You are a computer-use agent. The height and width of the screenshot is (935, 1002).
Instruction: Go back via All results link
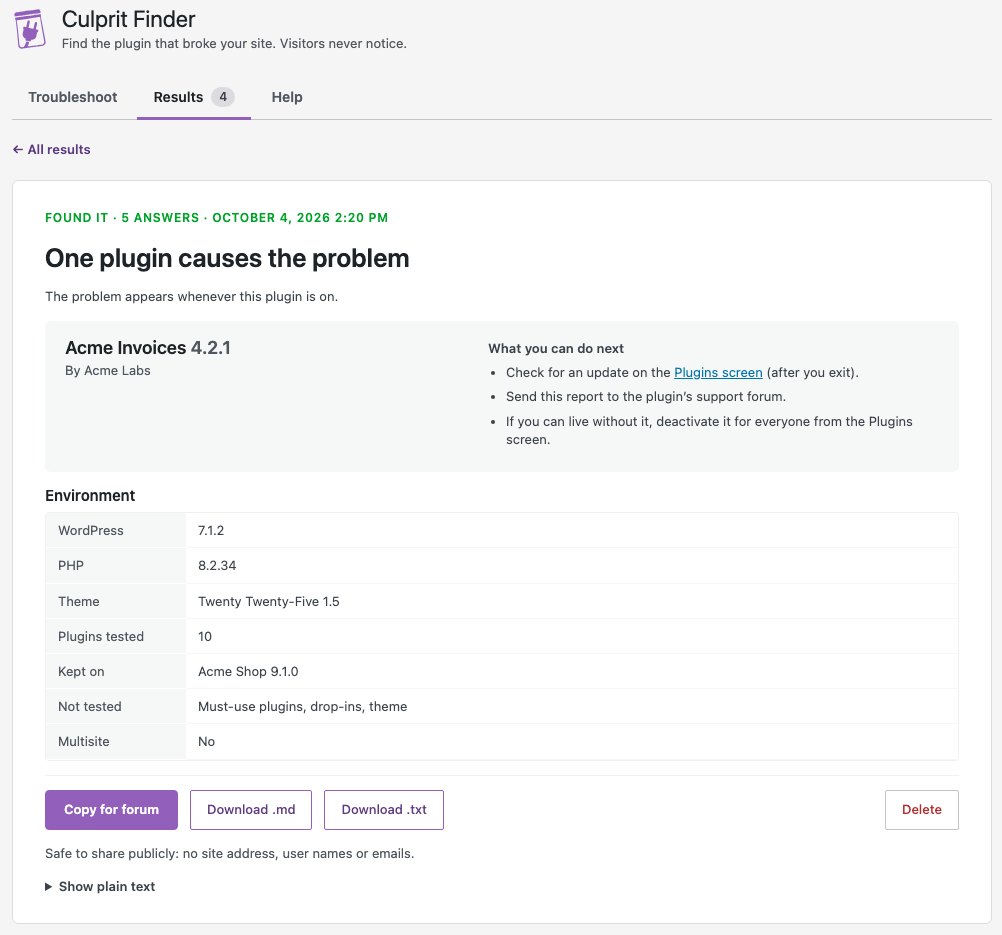point(52,150)
